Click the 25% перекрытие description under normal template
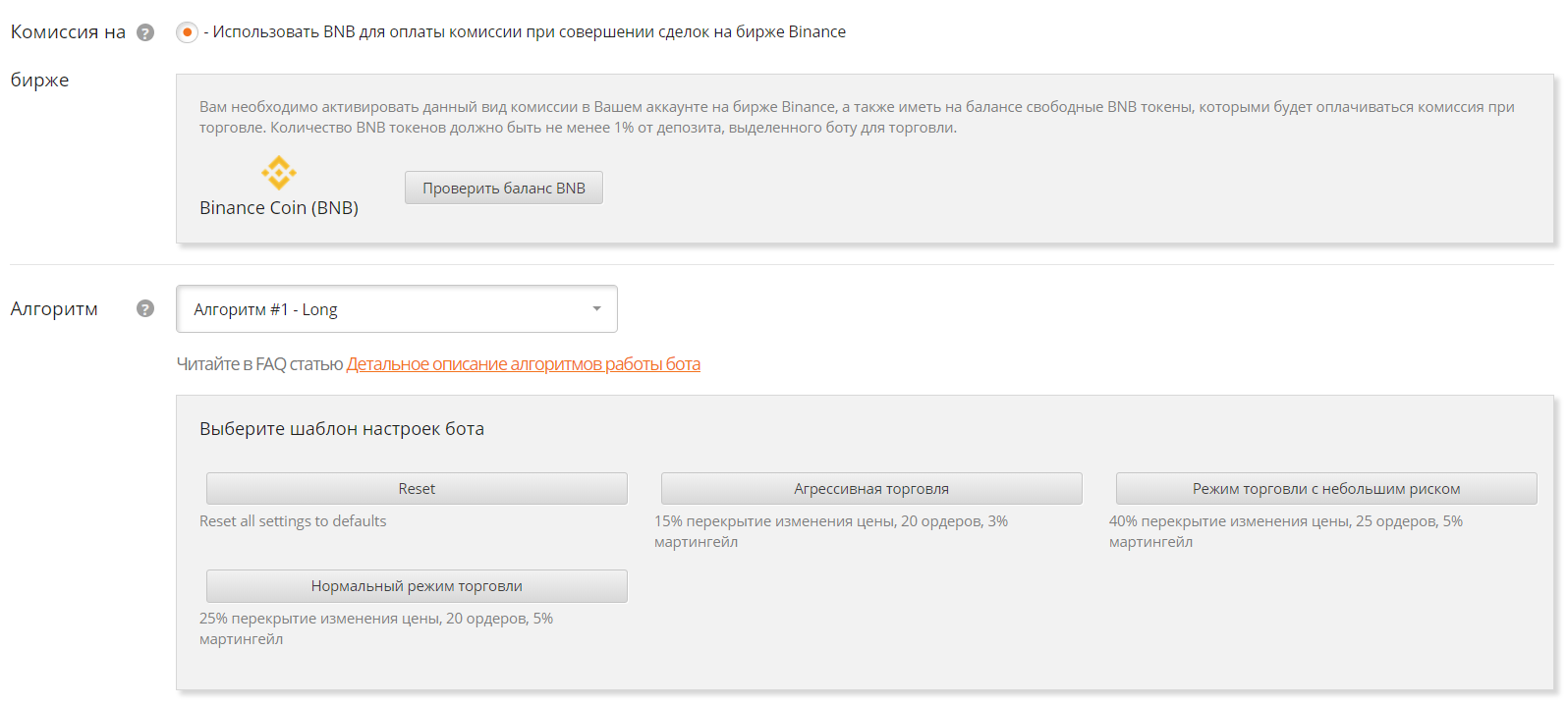Screen dimensions: 1568x705 tap(376, 628)
